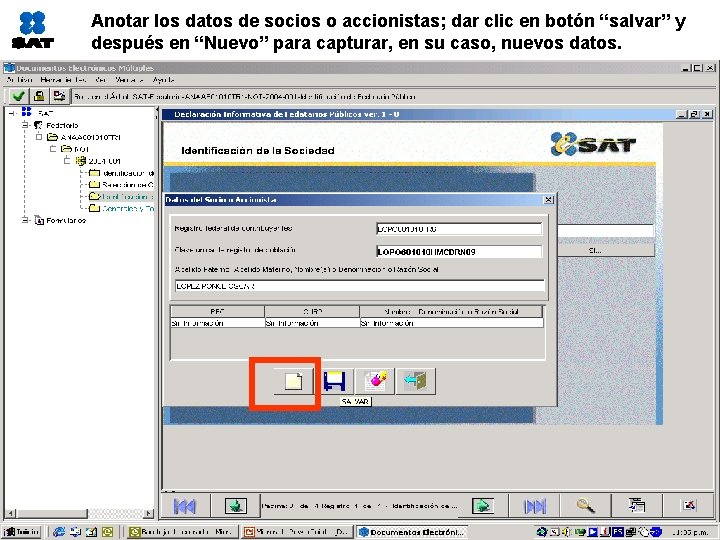Click the Internet Explorer quick launch icon
The image size is (720, 540).
tap(59, 532)
